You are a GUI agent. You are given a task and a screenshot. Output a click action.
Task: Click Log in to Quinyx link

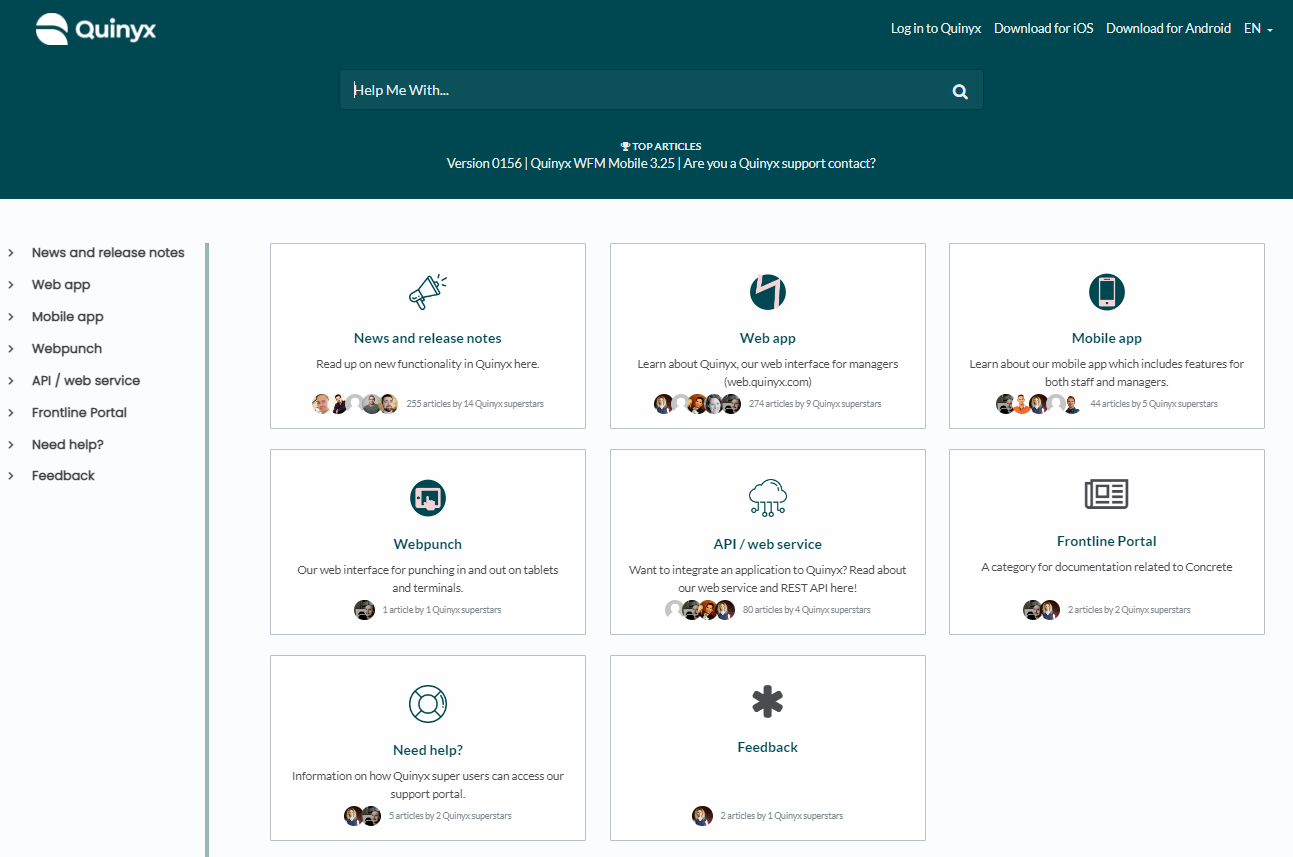pos(936,29)
